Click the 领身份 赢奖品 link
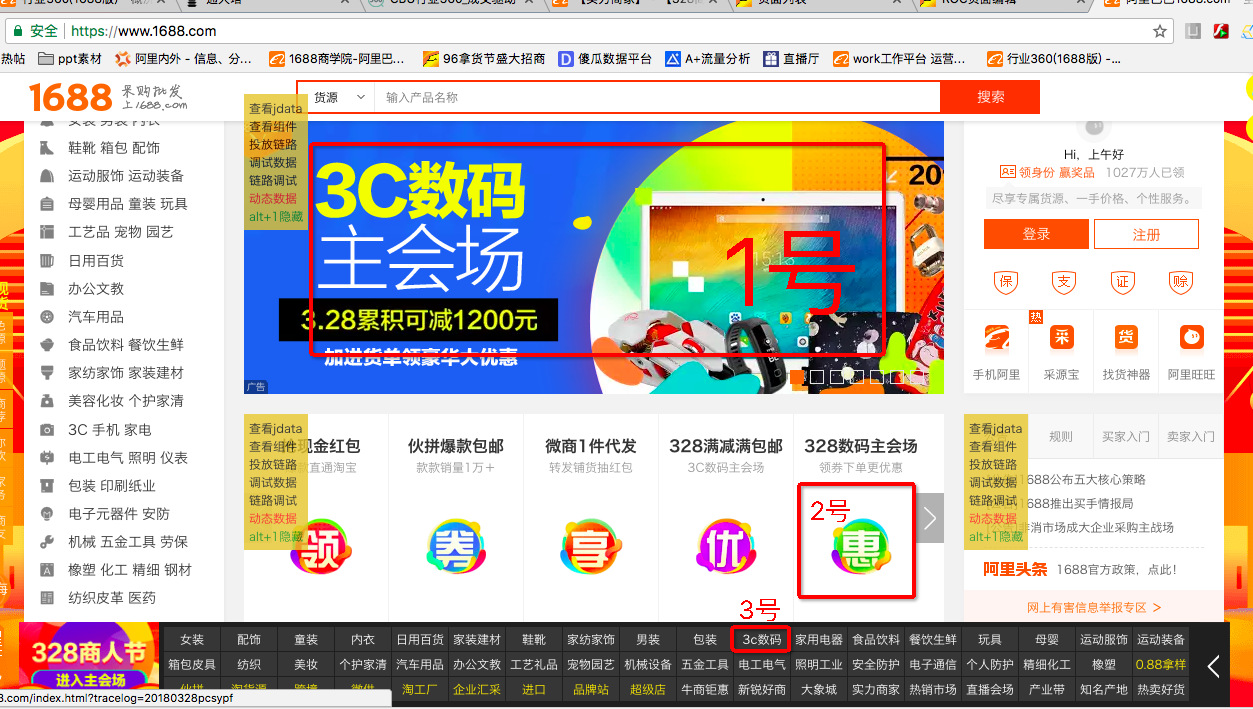The width and height of the screenshot is (1253, 709). tap(1057, 173)
